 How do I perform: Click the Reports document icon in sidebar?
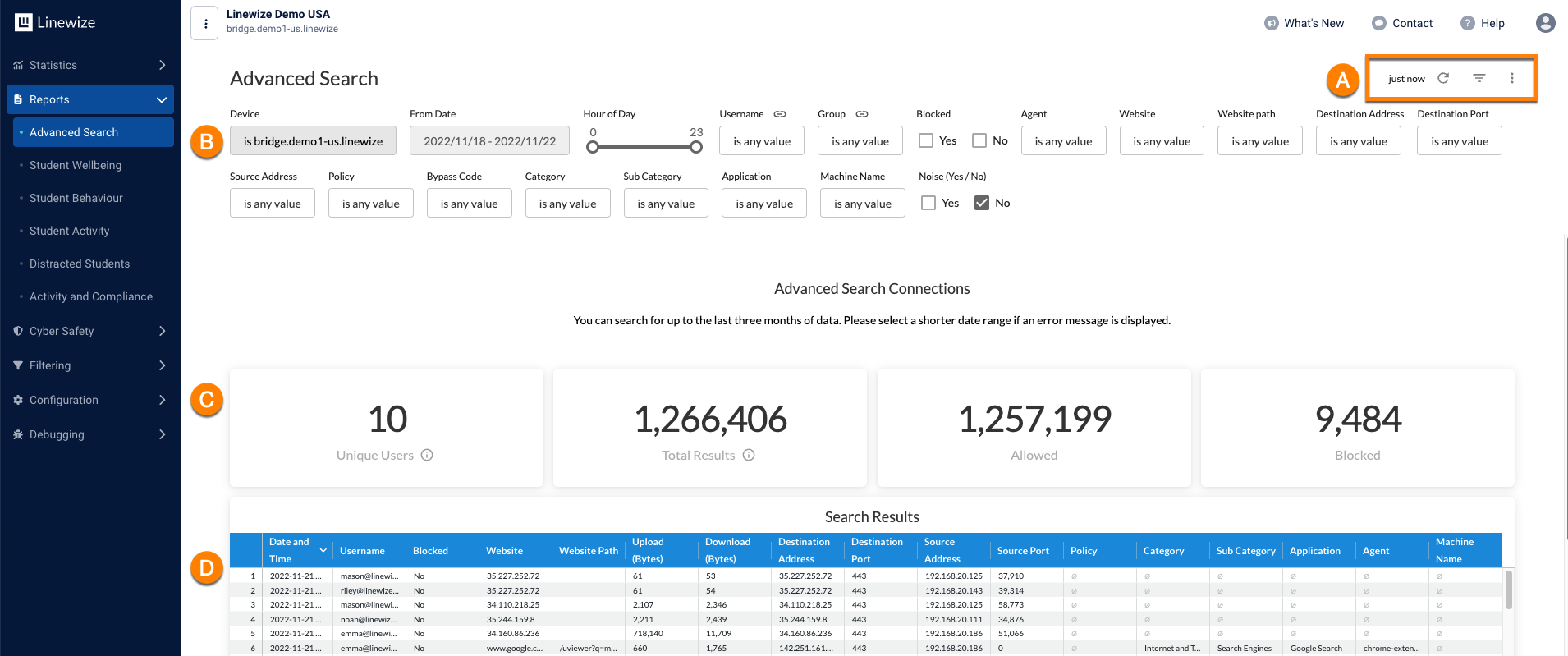[x=18, y=99]
